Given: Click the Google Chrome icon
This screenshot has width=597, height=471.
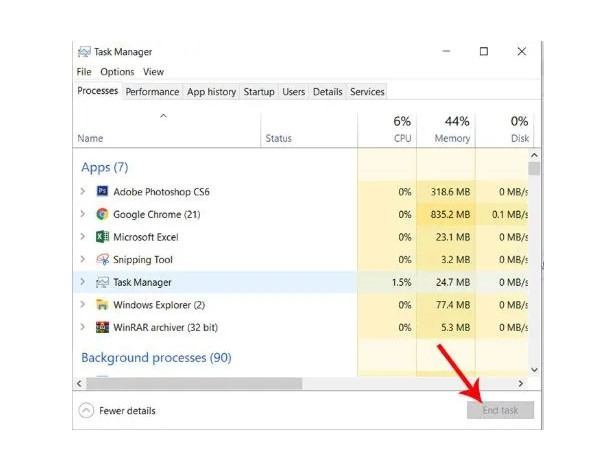Looking at the screenshot, I should point(102,214).
